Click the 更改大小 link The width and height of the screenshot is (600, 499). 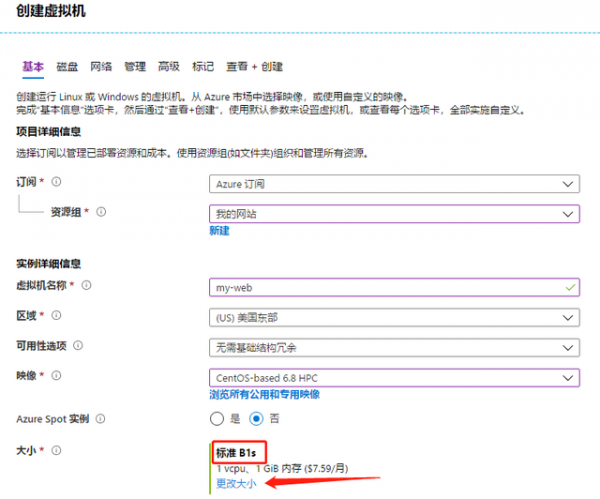[237, 483]
